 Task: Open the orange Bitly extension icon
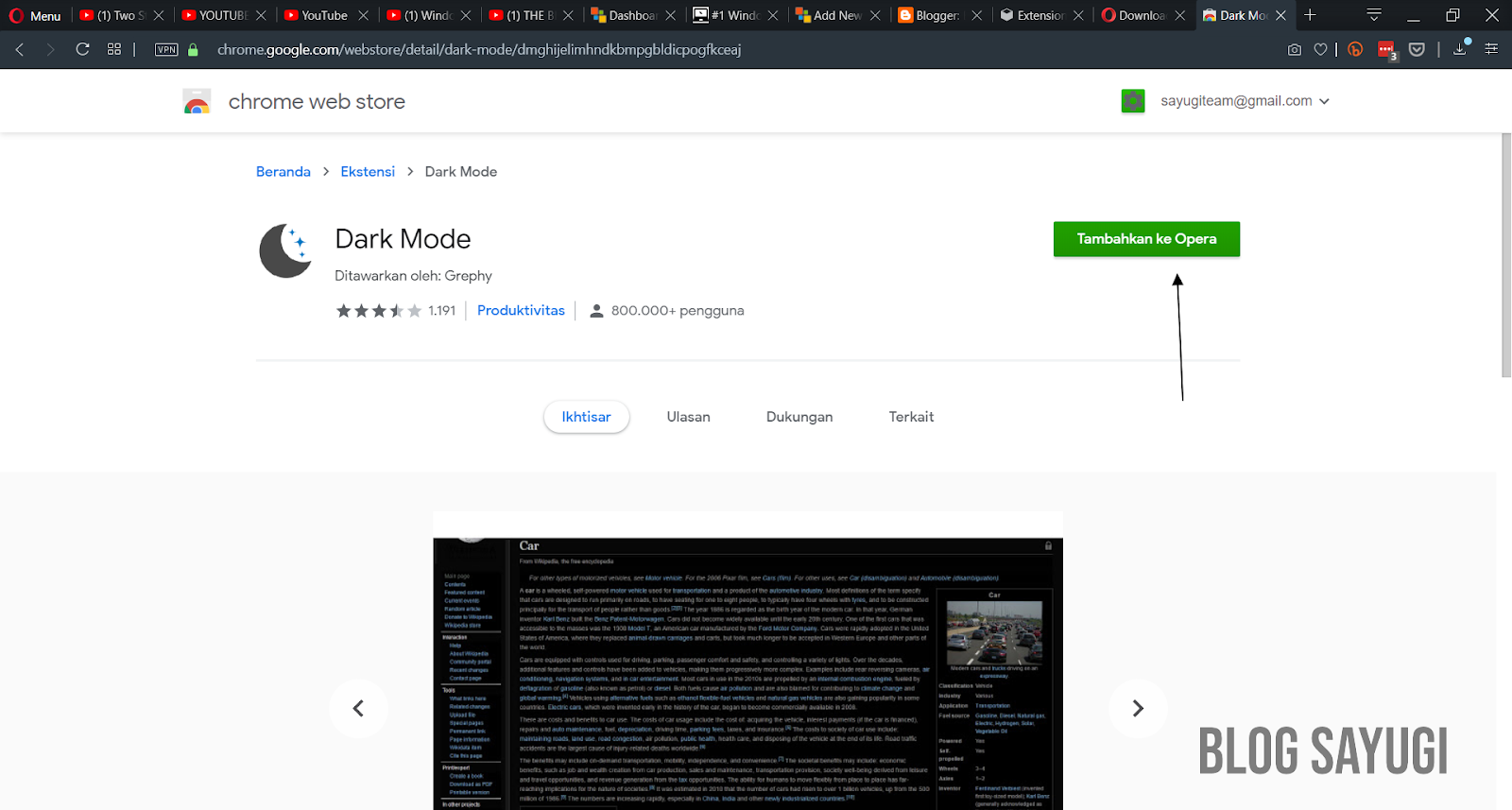click(x=1356, y=49)
